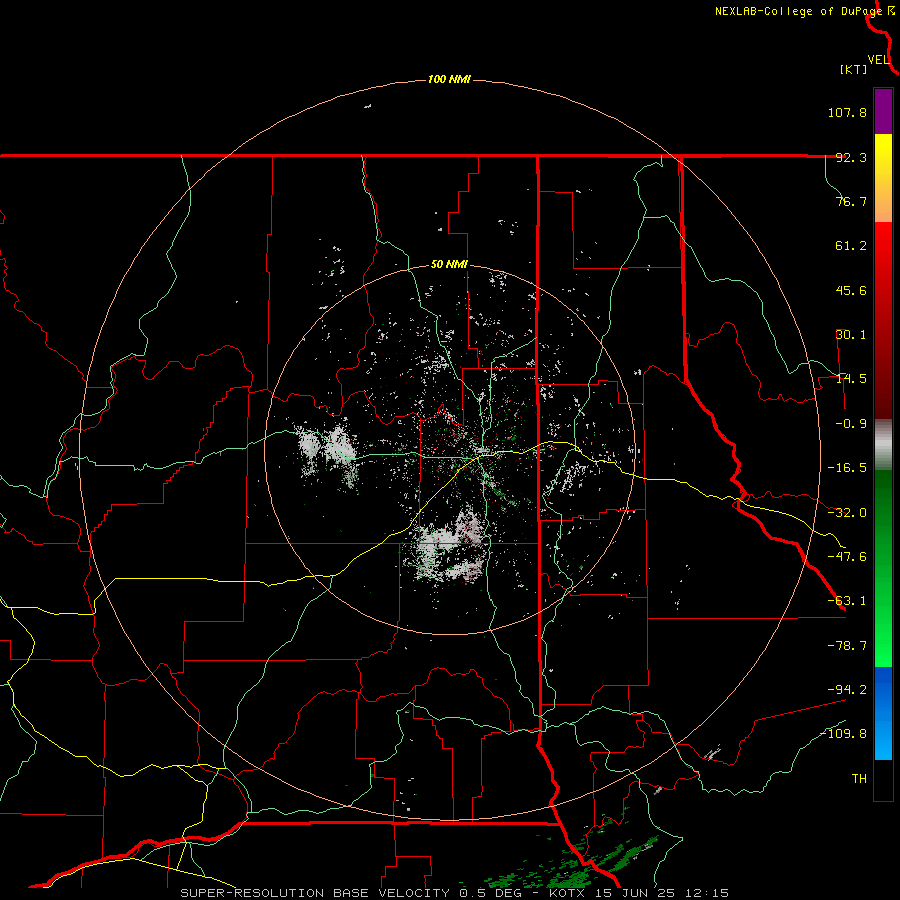Click the 50 NMI range ring label
Image resolution: width=900 pixels, height=900 pixels.
(449, 265)
